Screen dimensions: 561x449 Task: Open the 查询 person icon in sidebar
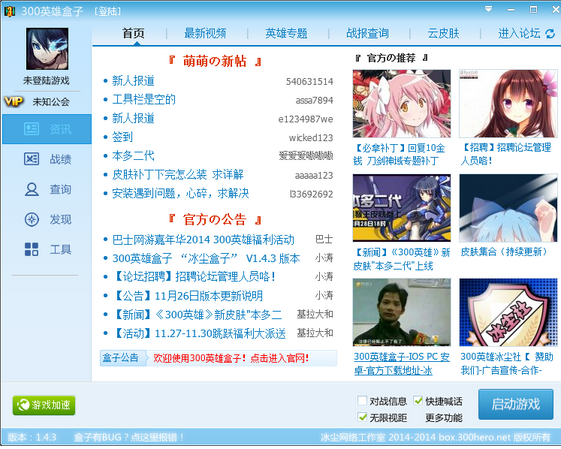point(31,189)
